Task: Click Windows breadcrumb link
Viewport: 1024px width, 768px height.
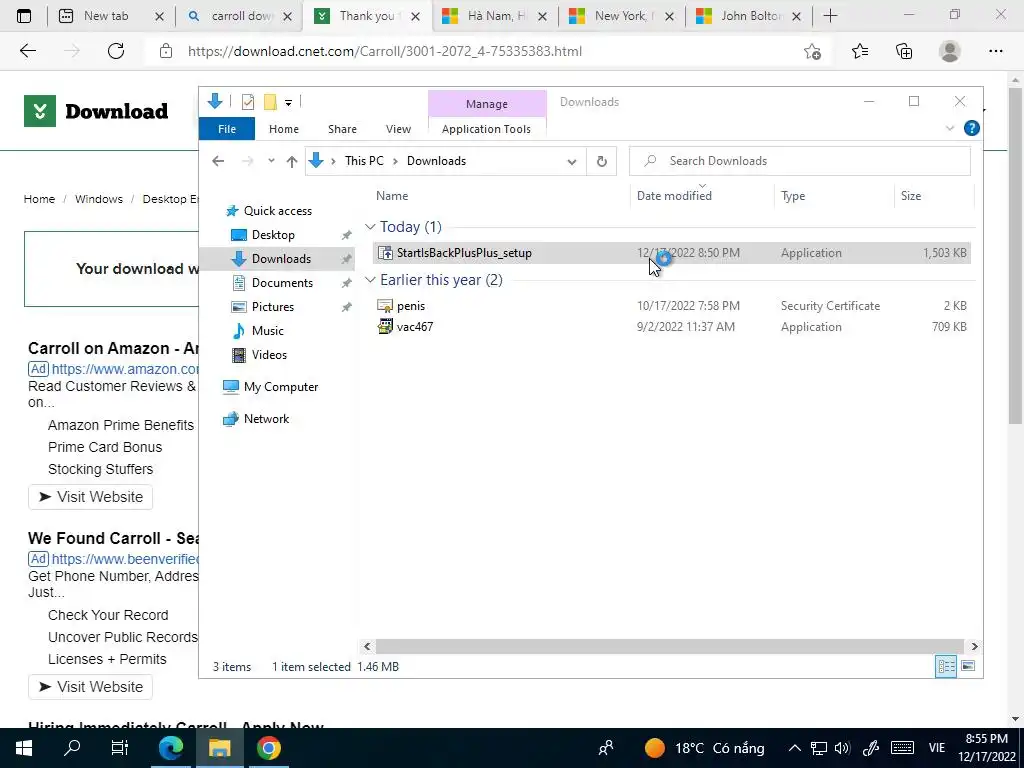Action: coord(99,199)
